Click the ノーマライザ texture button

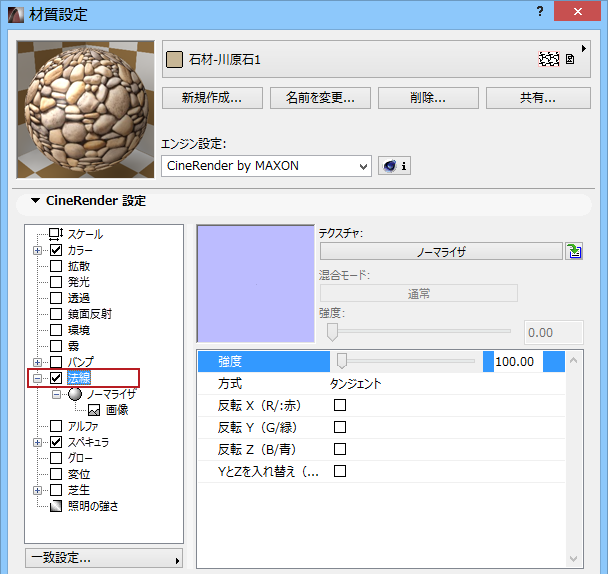(441, 252)
